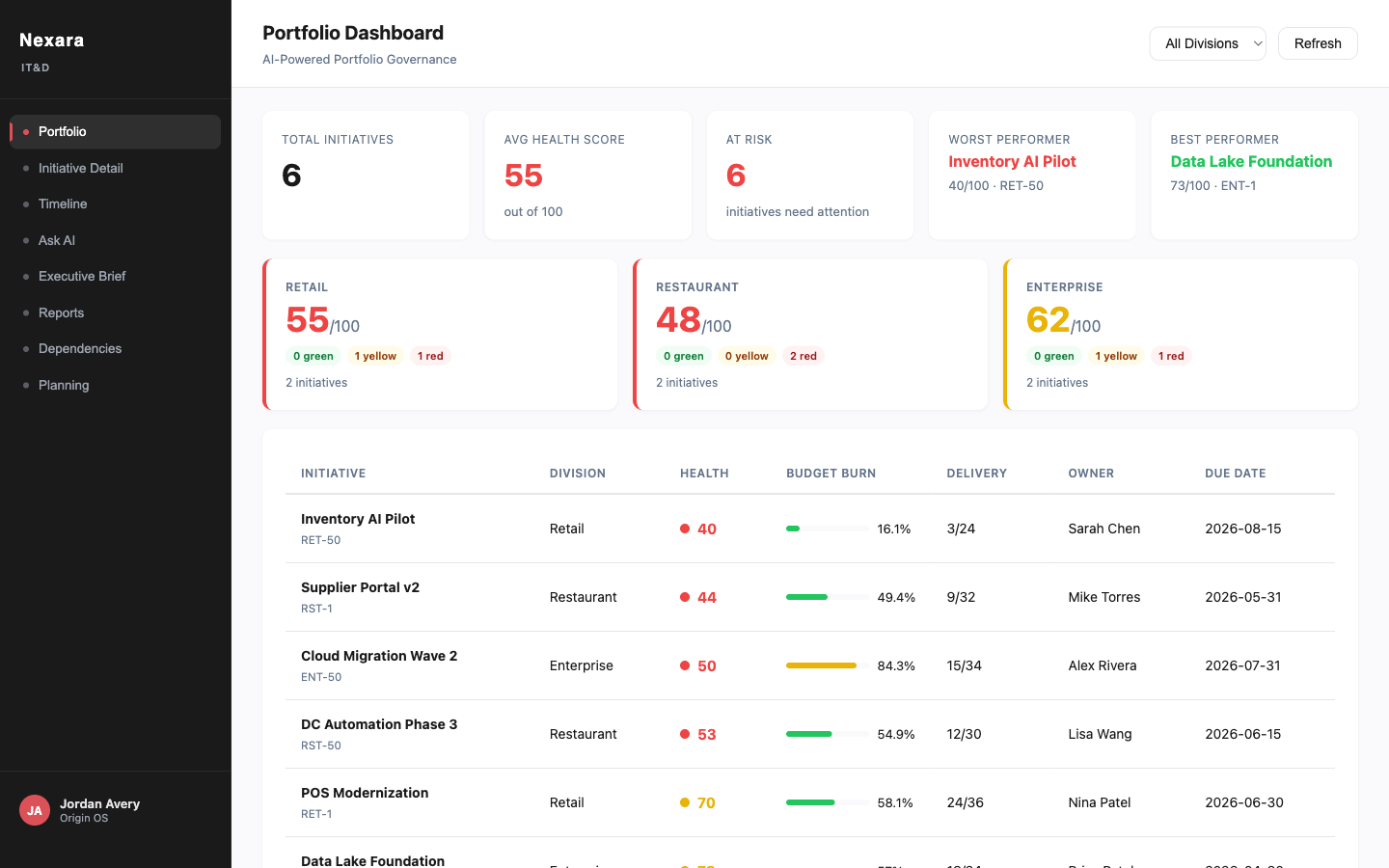This screenshot has width=1389, height=868.
Task: Open the Avg Health Score card
Action: [588, 176]
